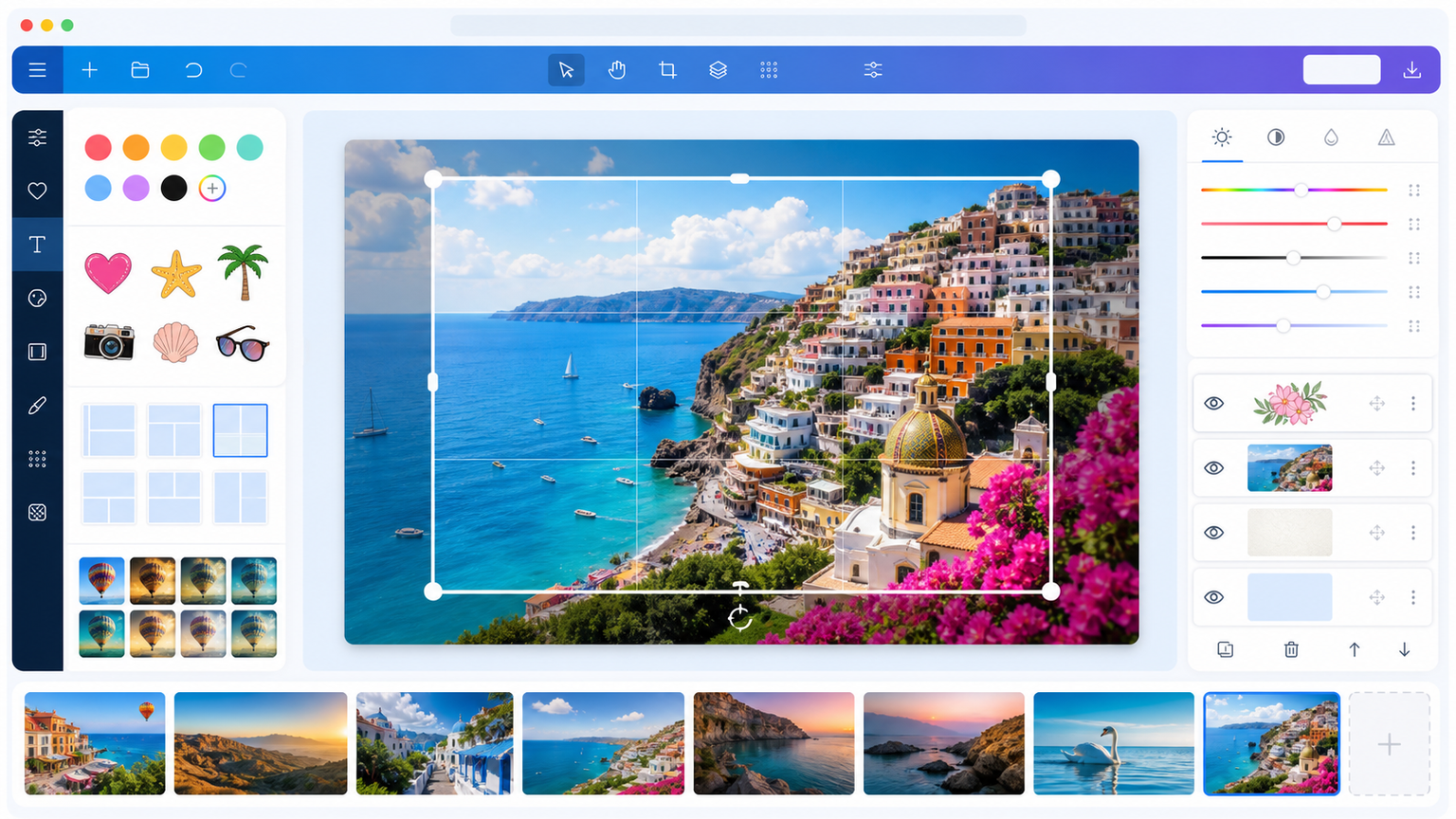Open the hamburger menu in the top bar
The image size is (1456, 819).
coord(38,70)
